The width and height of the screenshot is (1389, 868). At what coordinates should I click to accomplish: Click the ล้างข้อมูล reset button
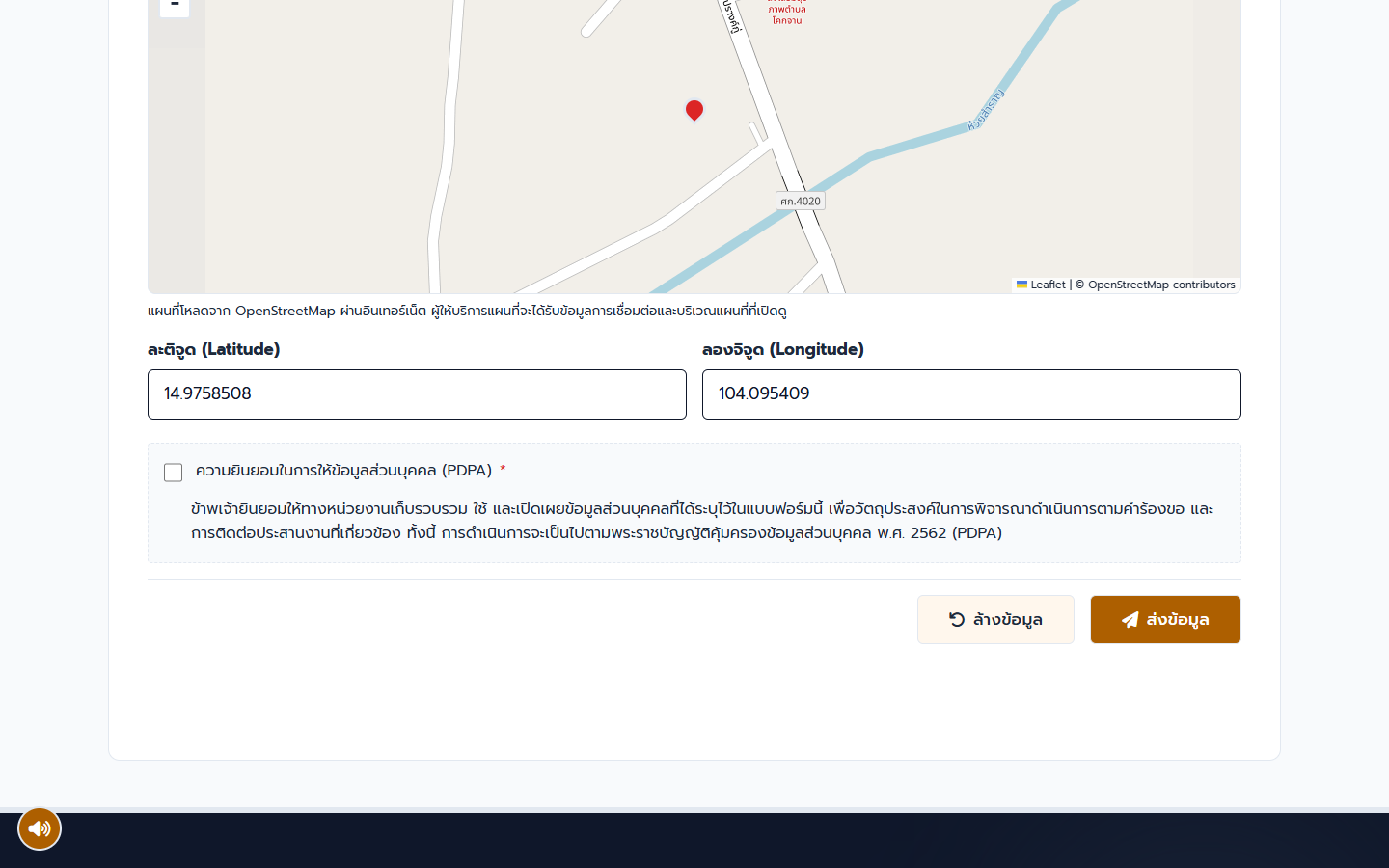(995, 619)
